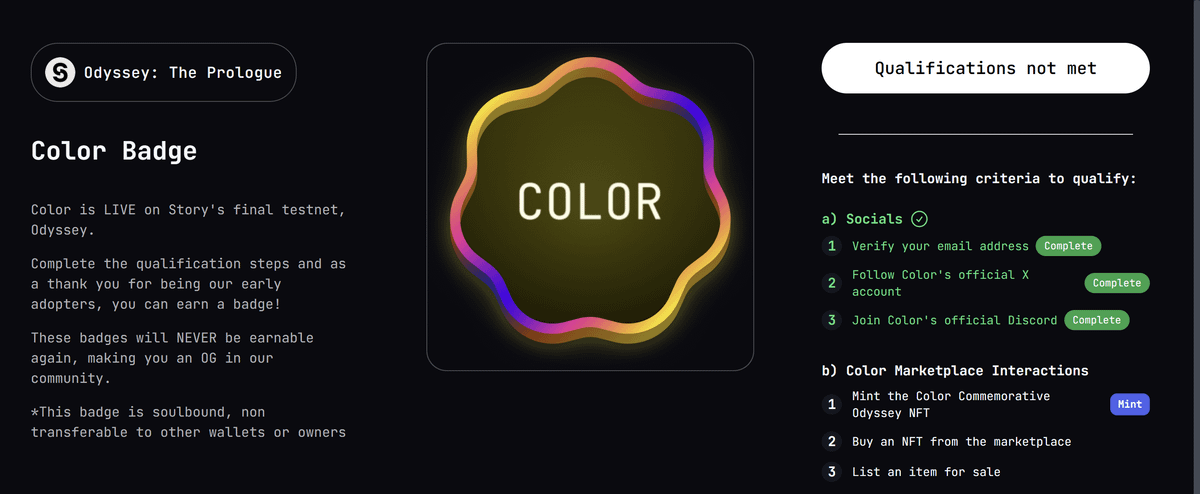
Task: Click the Socials green checkmark icon
Action: (x=919, y=219)
